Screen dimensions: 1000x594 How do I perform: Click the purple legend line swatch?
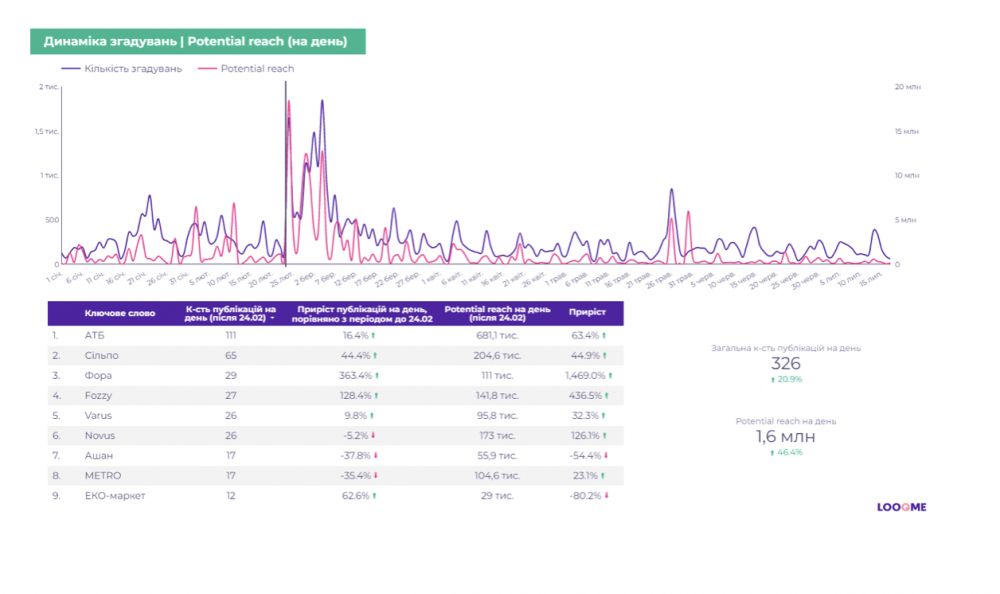(x=71, y=69)
